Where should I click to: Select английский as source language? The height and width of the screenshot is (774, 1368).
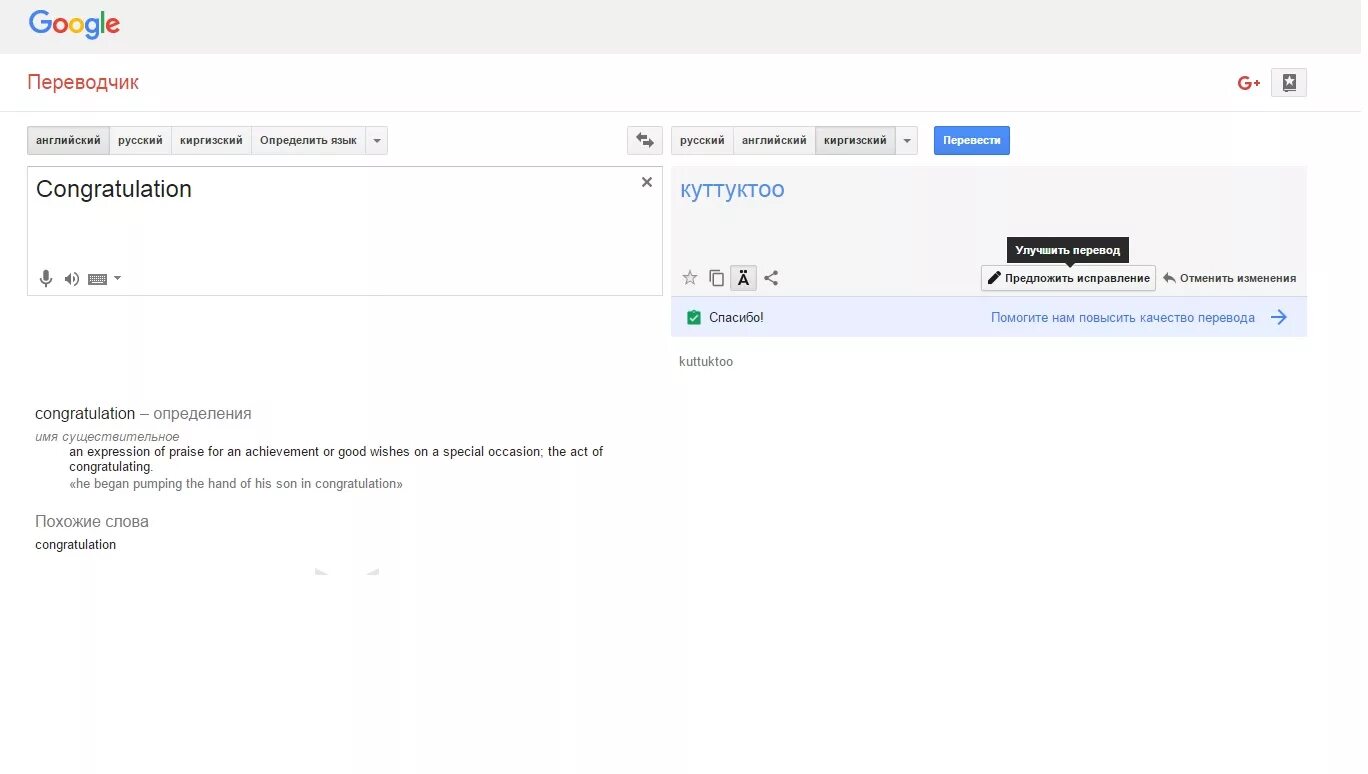pos(68,141)
